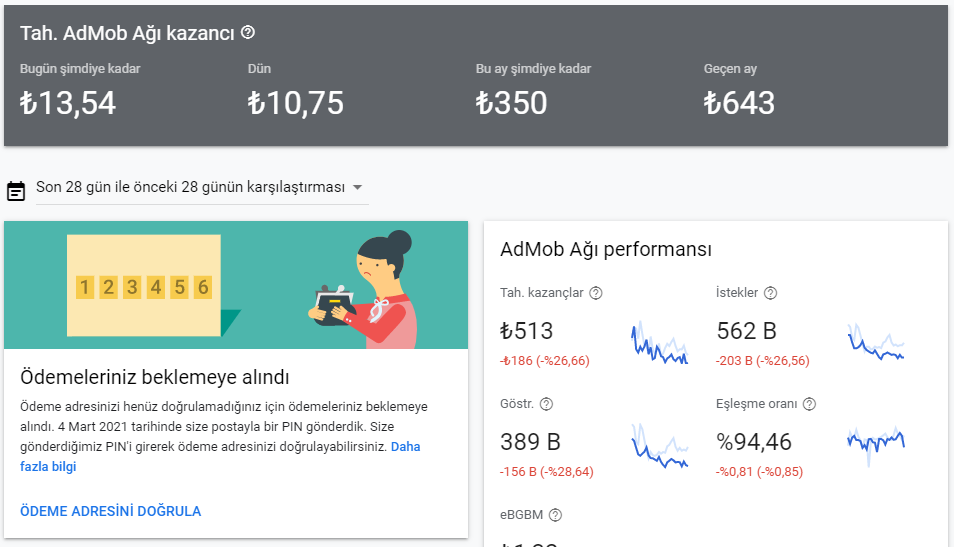Click the impressions value 389 B
Screen dimensions: 954x547
point(530,442)
